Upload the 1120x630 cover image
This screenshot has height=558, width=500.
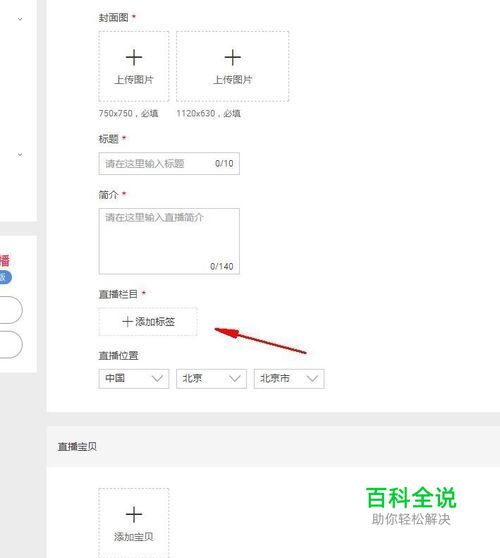click(x=232, y=66)
